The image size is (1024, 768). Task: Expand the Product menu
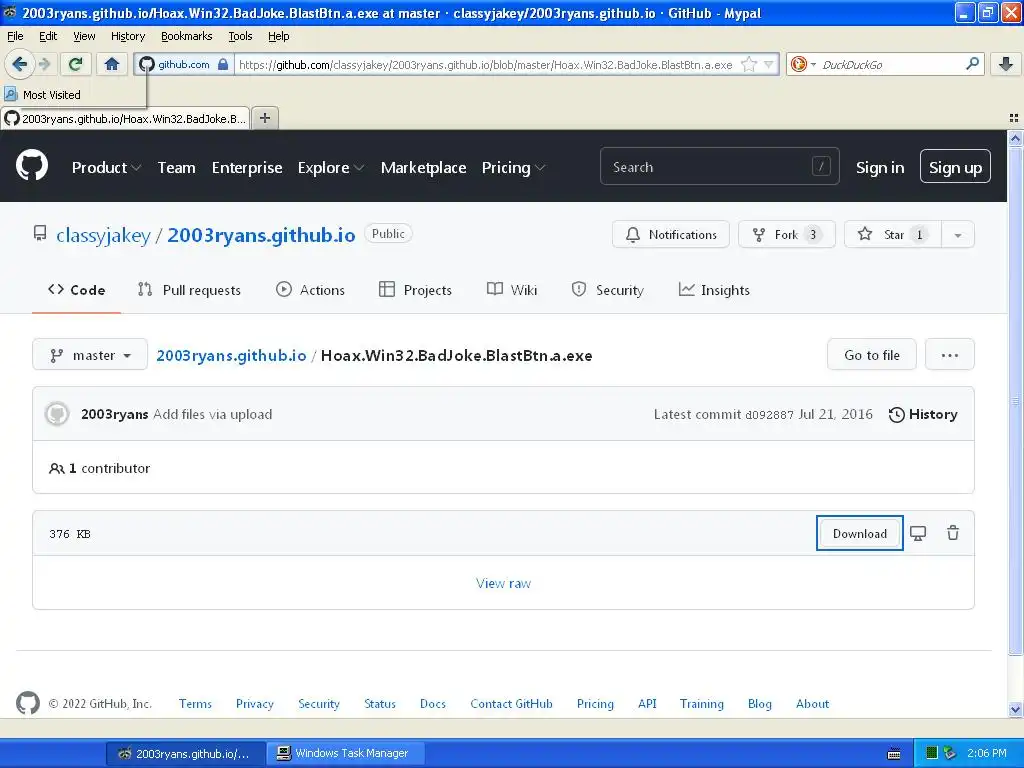pos(106,168)
